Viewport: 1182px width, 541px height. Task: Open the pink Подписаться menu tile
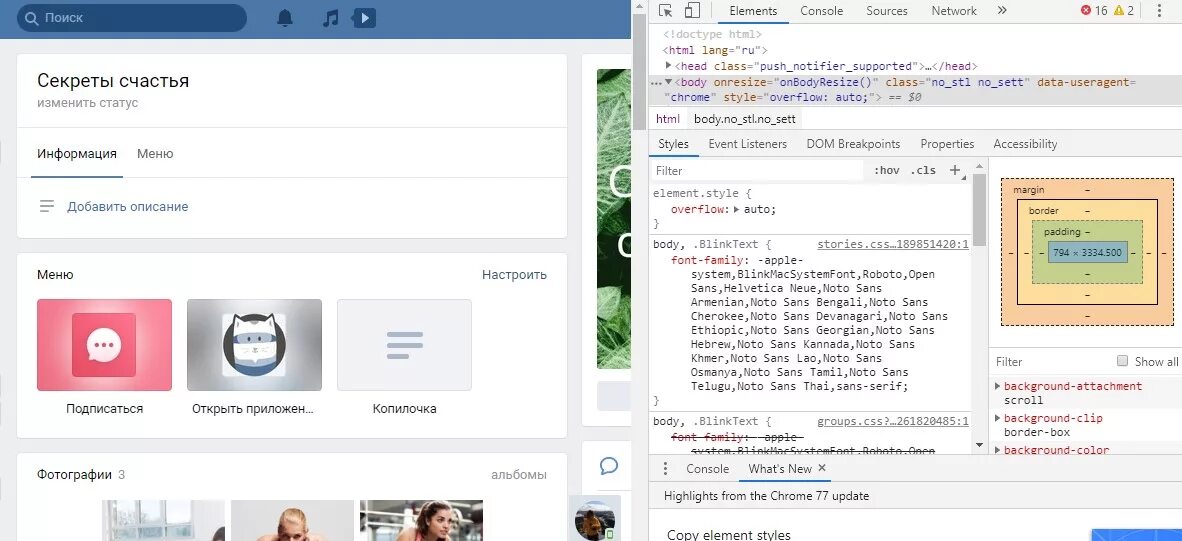click(x=104, y=345)
